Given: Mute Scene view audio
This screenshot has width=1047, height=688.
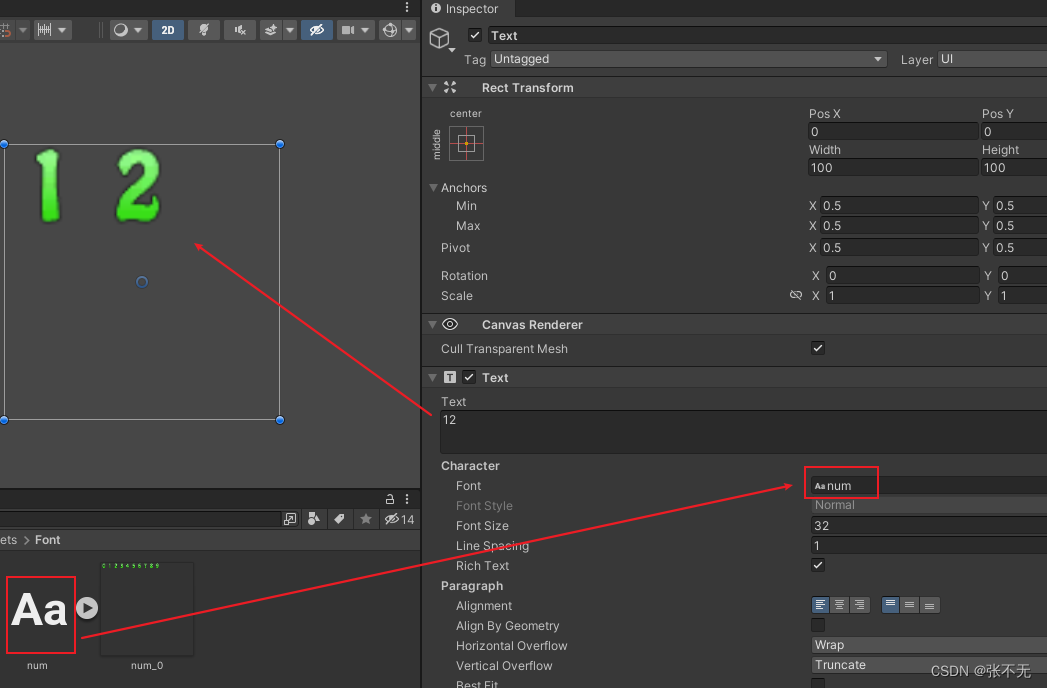Looking at the screenshot, I should [x=239, y=30].
